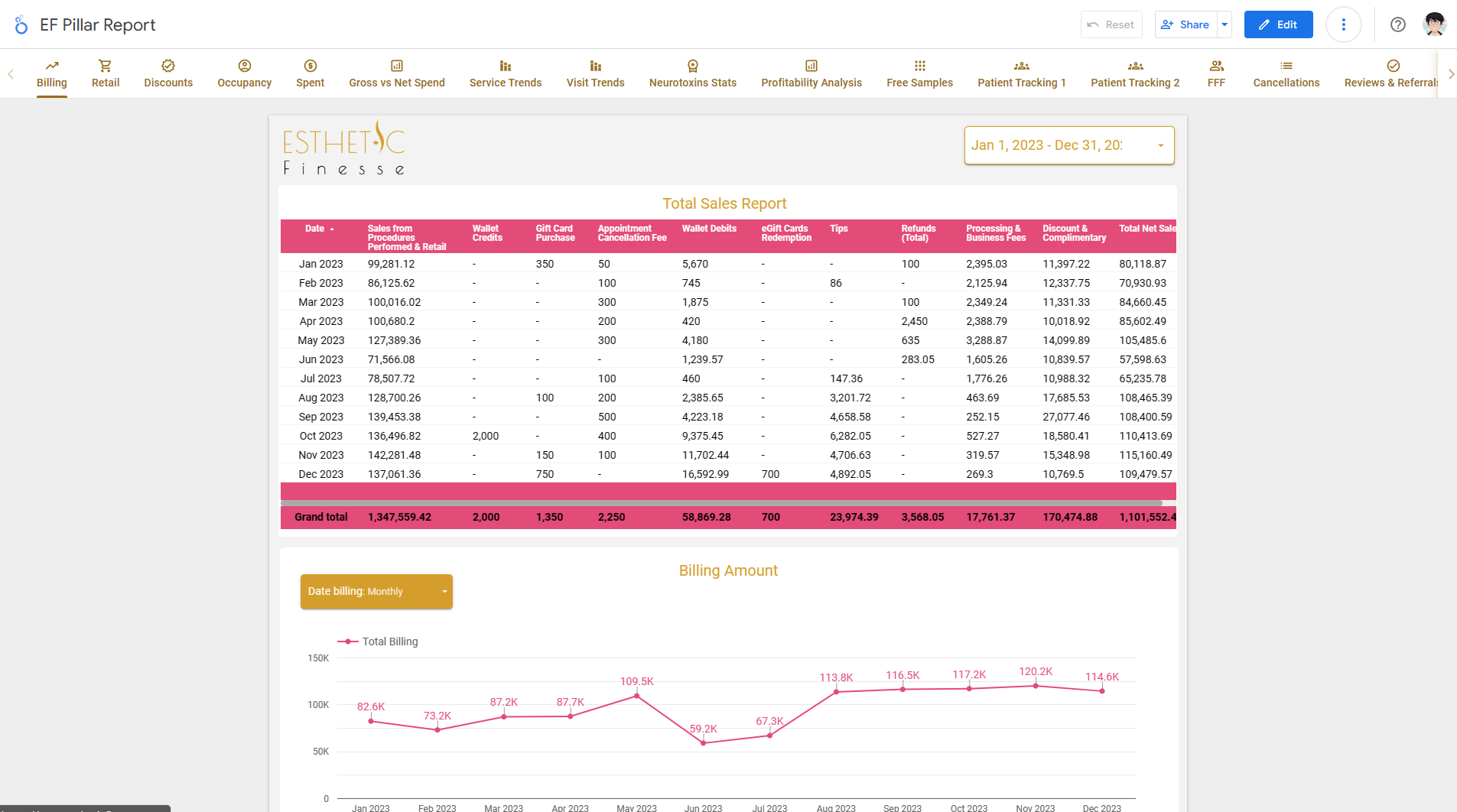Viewport: 1457px width, 812px height.
Task: Open the three-dot more options menu
Action: [x=1344, y=24]
